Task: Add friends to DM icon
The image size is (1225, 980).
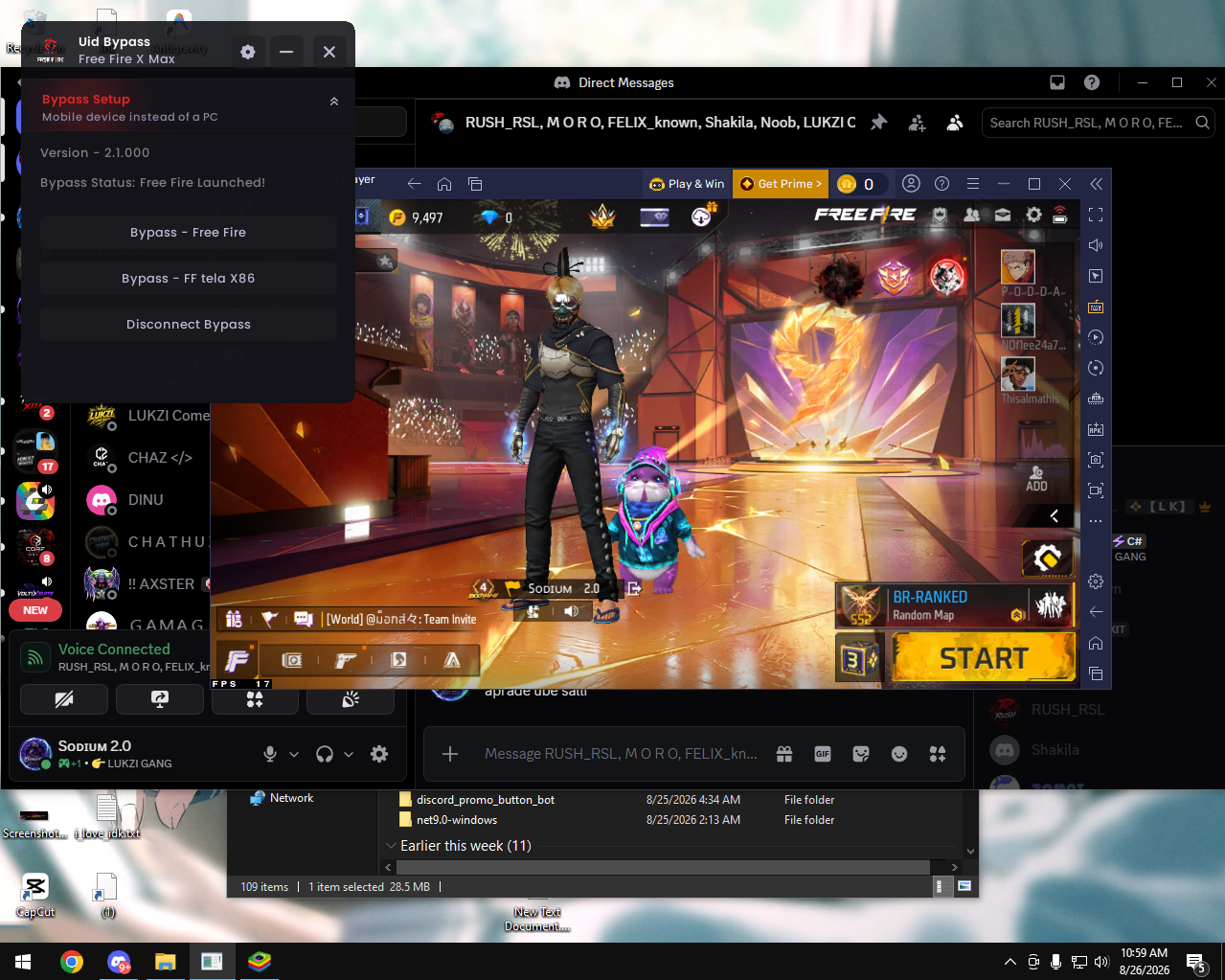Action: [918, 123]
